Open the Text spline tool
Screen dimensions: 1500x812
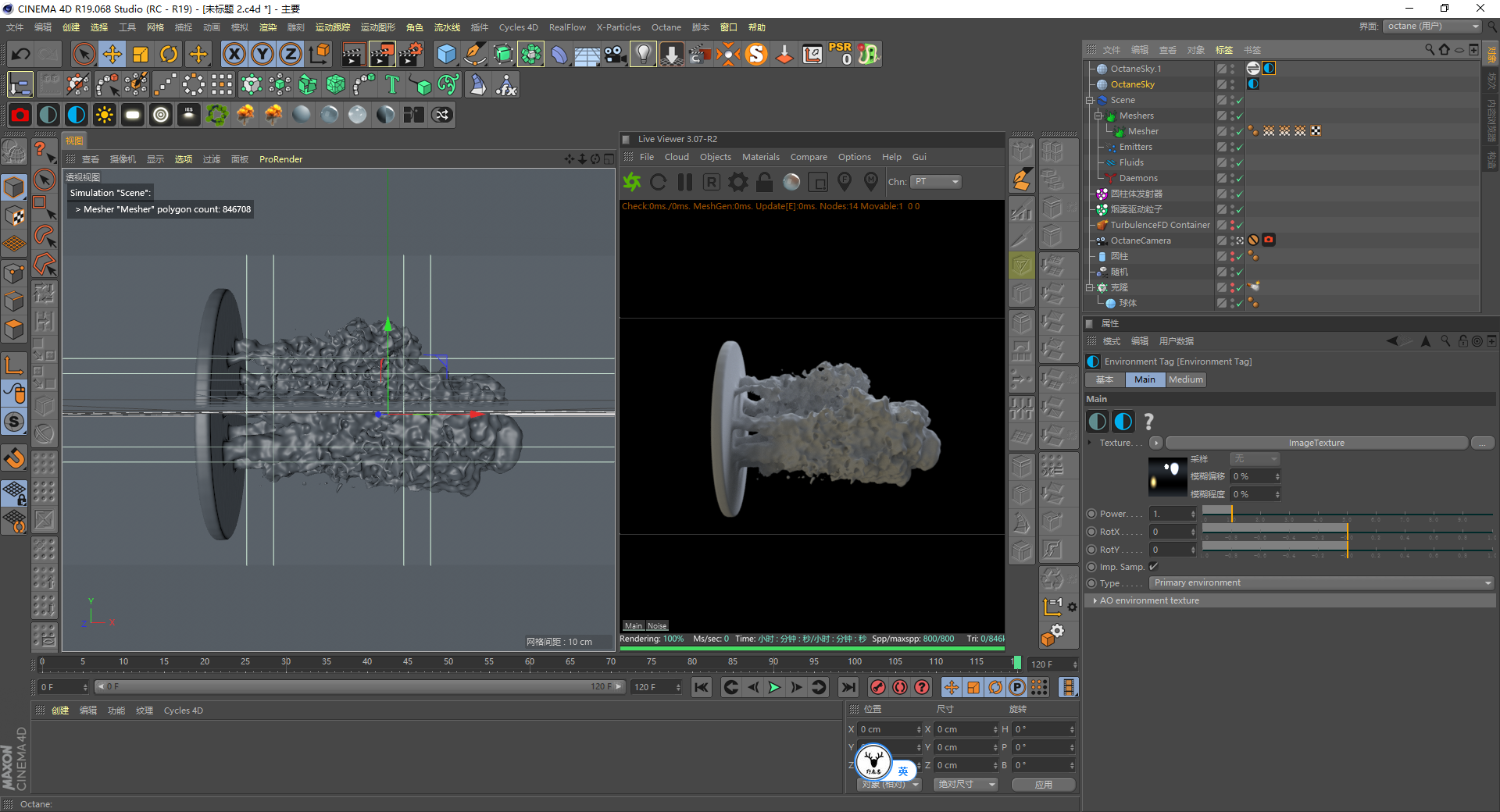tap(392, 84)
